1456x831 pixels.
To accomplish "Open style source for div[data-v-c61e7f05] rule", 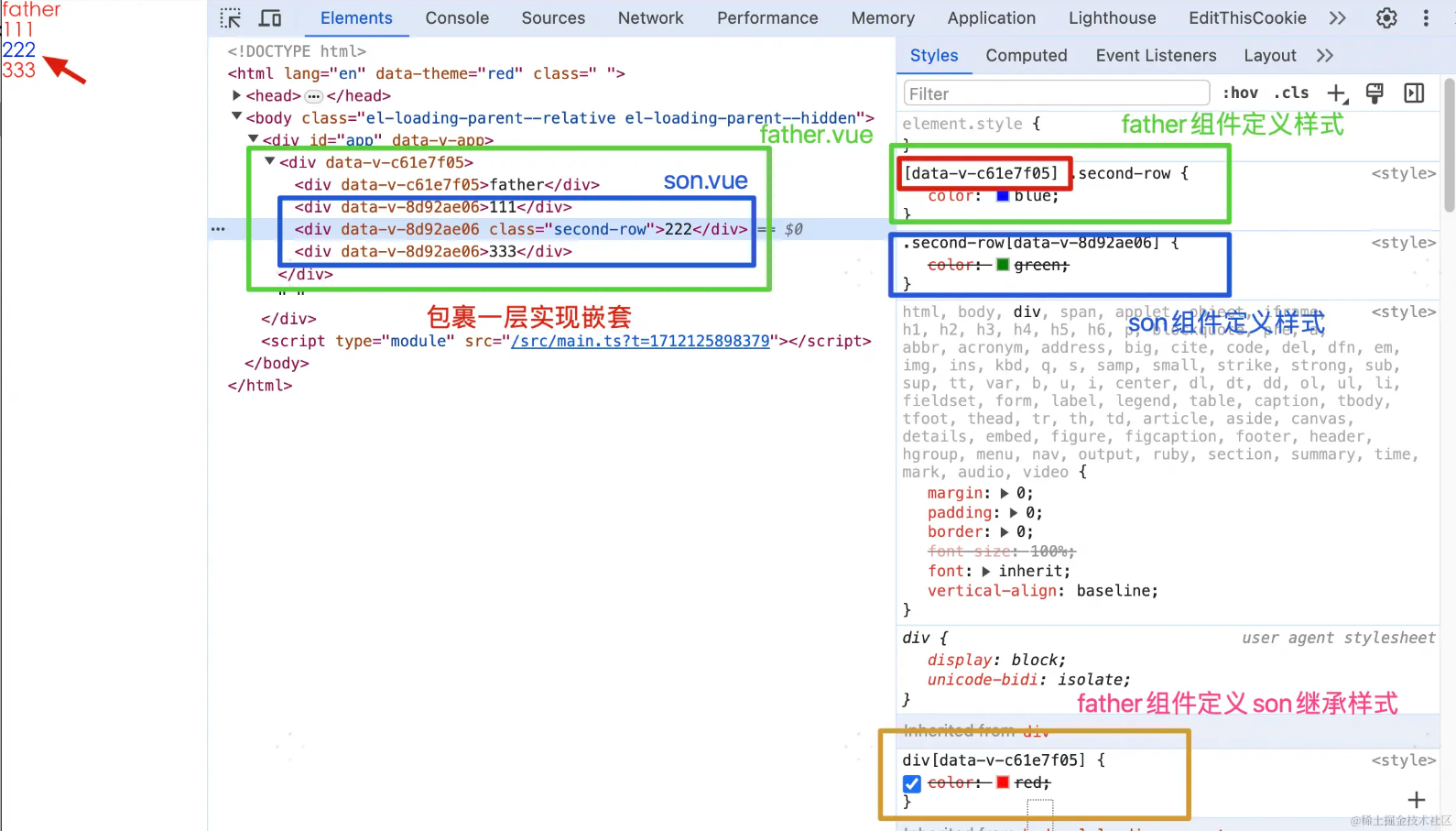I will point(1403,760).
